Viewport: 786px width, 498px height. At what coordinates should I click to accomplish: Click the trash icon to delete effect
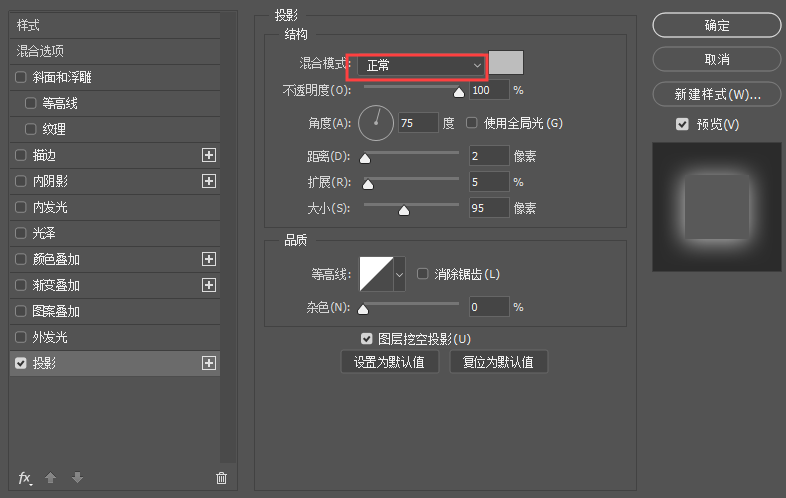click(x=221, y=478)
